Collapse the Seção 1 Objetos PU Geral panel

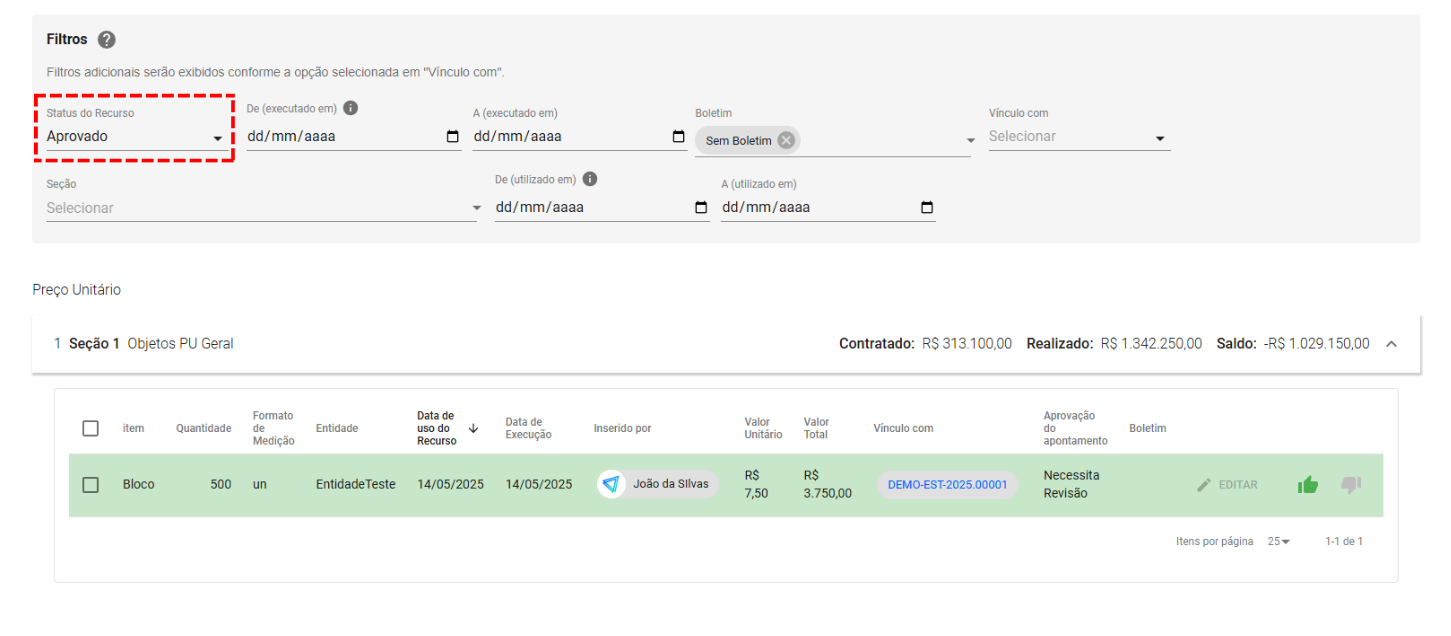(x=1391, y=344)
